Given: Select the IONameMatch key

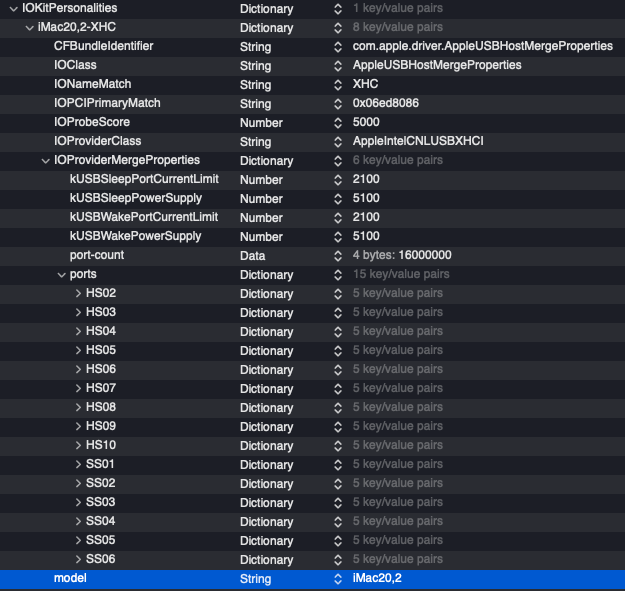Looking at the screenshot, I should tap(92, 84).
